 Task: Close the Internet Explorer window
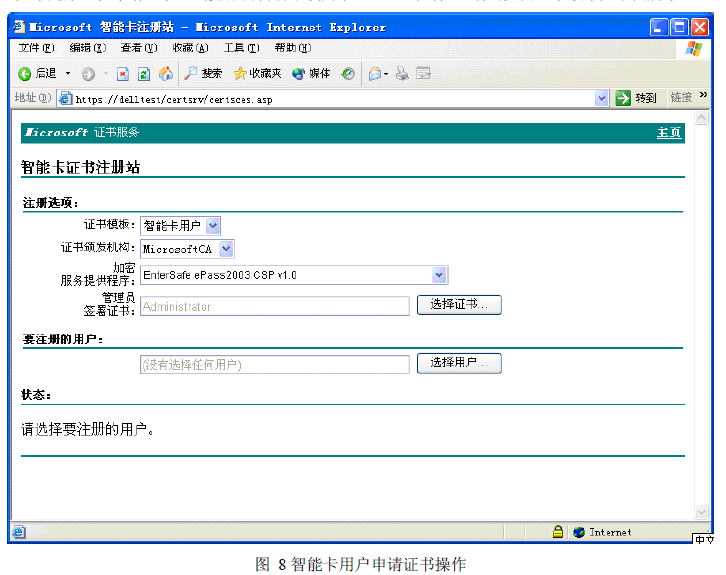click(x=700, y=27)
